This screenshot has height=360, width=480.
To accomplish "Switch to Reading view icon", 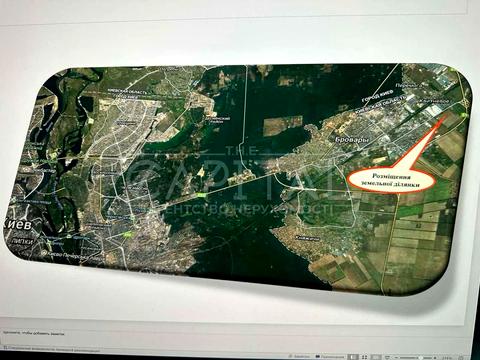I will tap(376, 357).
